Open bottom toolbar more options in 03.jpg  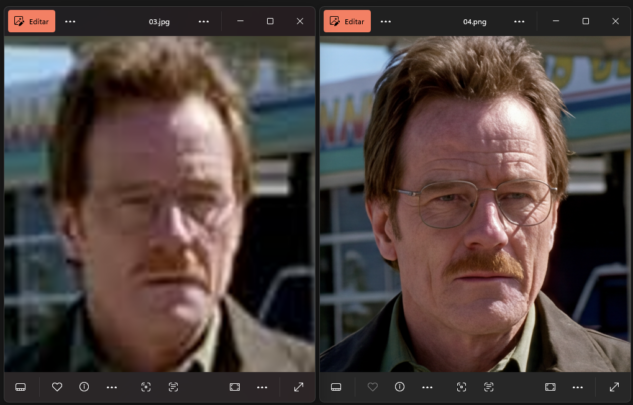[x=112, y=387]
